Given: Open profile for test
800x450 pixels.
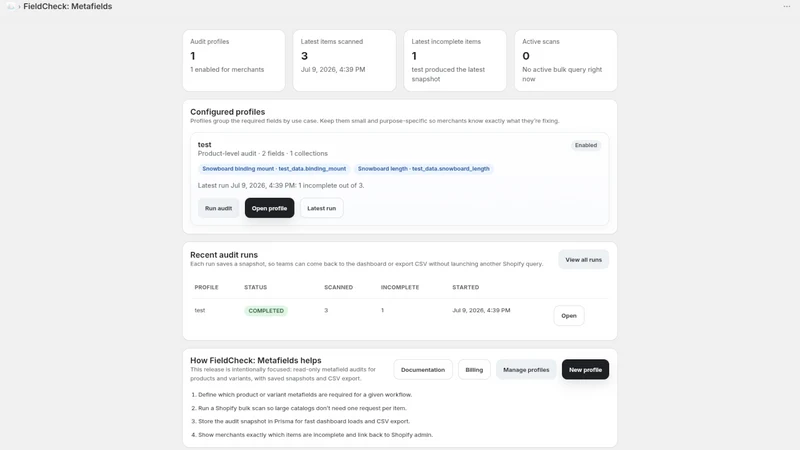Looking at the screenshot, I should click(x=269, y=208).
